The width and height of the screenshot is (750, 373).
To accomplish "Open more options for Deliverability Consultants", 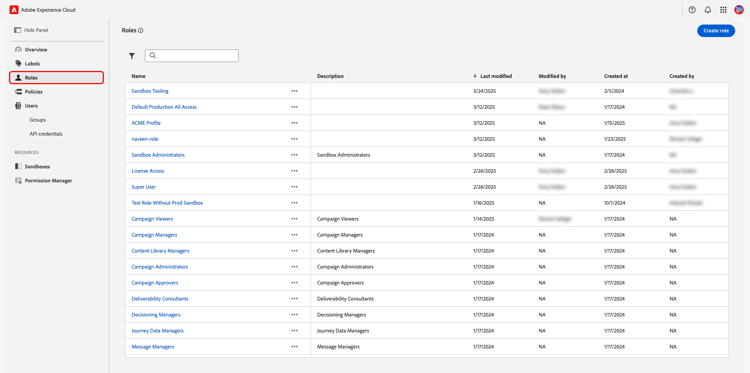I will click(294, 299).
